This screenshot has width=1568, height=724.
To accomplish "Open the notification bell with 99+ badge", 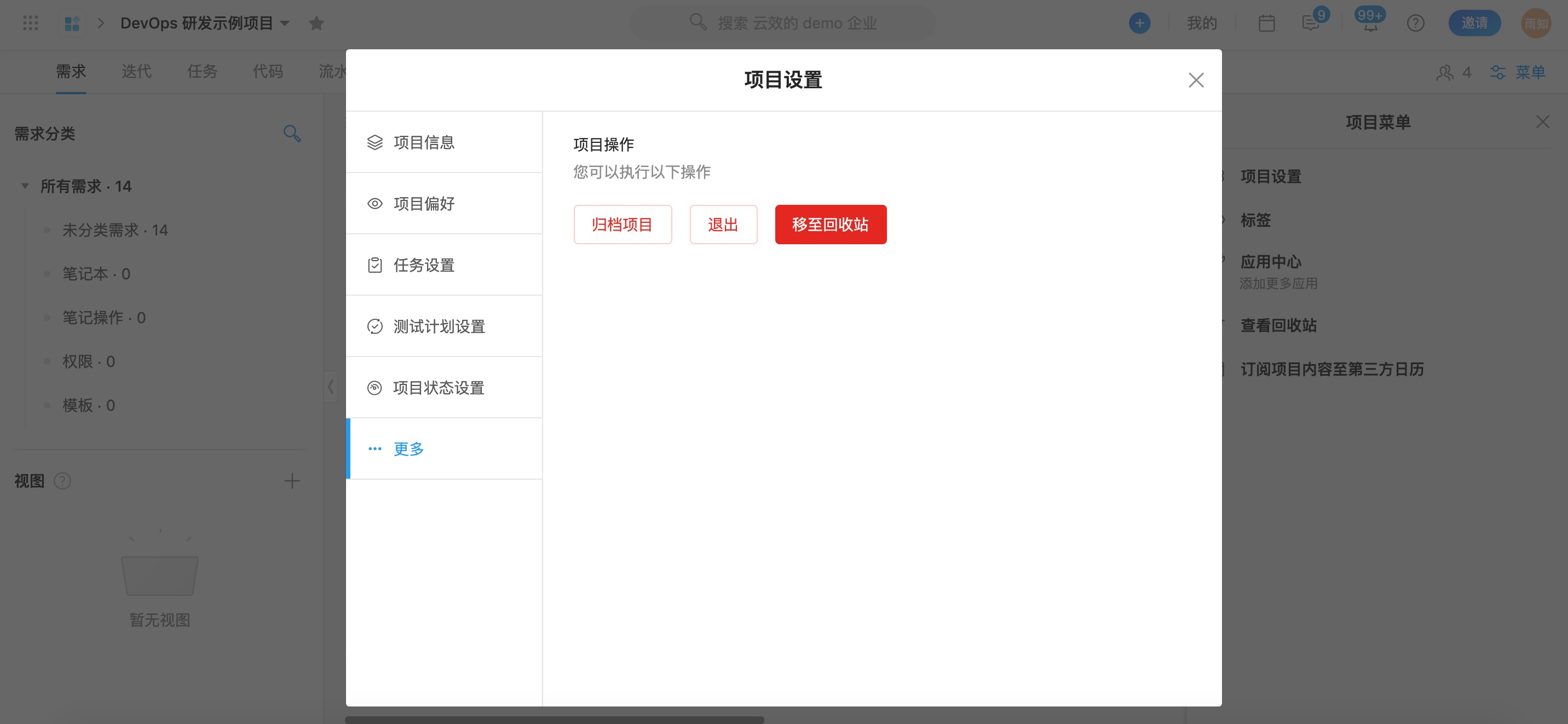I will [x=1370, y=23].
